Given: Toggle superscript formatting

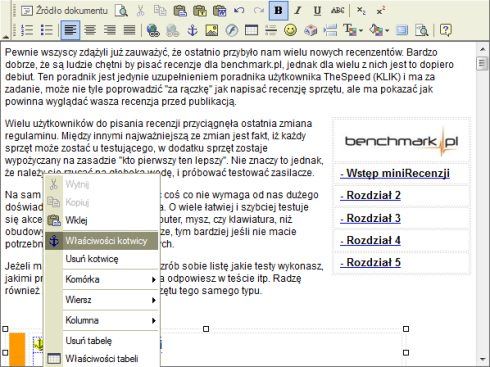Looking at the screenshot, I should pyautogui.click(x=381, y=11).
